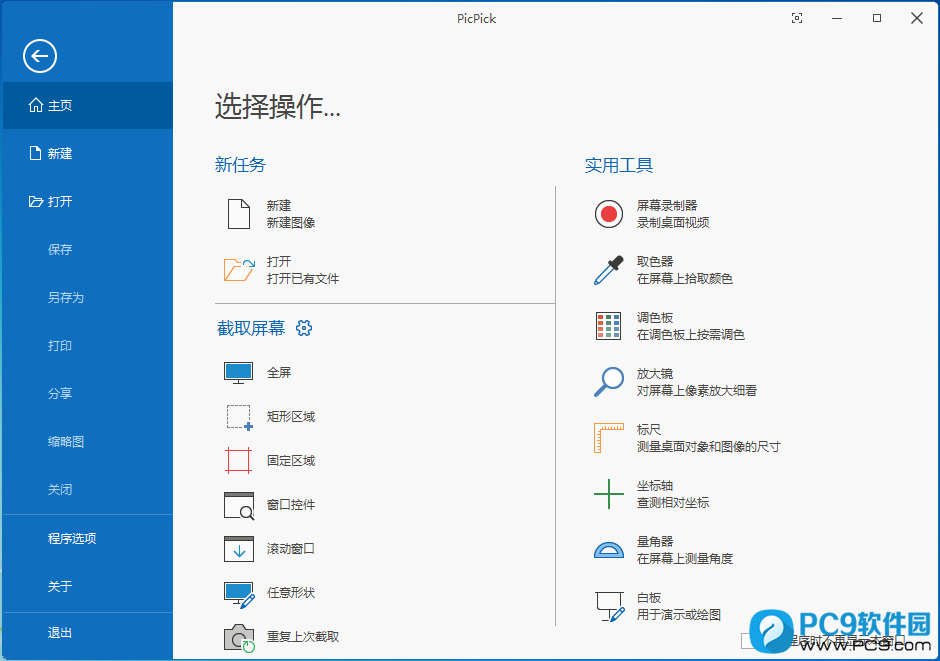Viewport: 940px width, 661px height.
Task: Click 查测相对坐标 description text
Action: point(673,503)
